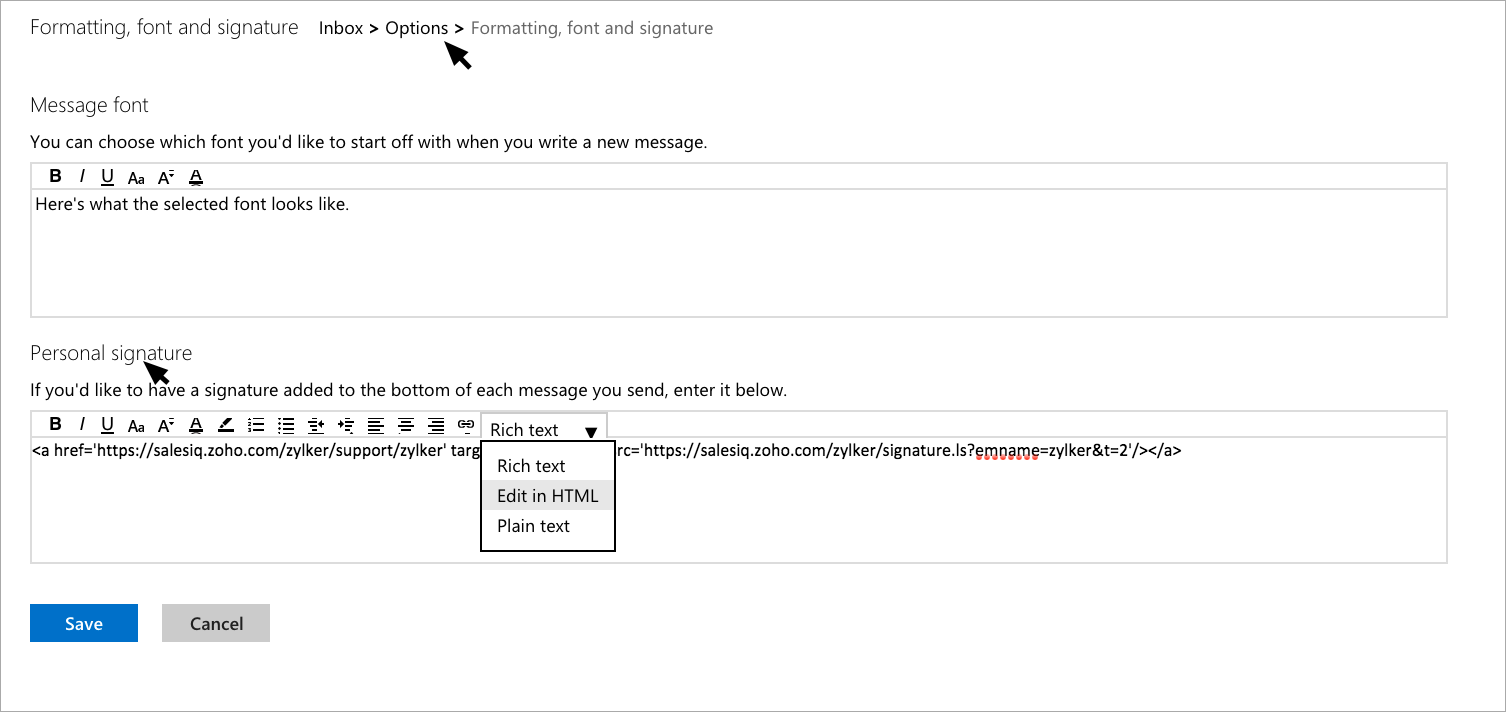
Task: Click inside the Message font preview box
Action: (739, 253)
